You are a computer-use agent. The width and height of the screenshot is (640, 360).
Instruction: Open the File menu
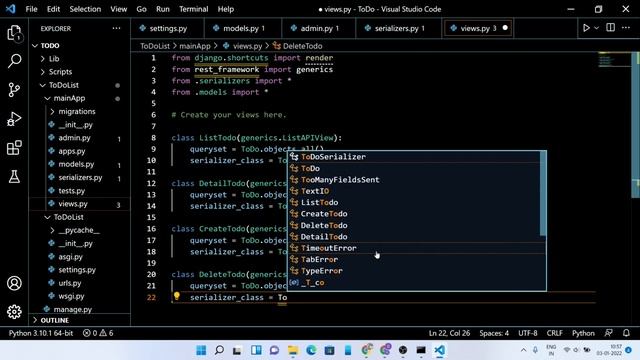[31, 9]
